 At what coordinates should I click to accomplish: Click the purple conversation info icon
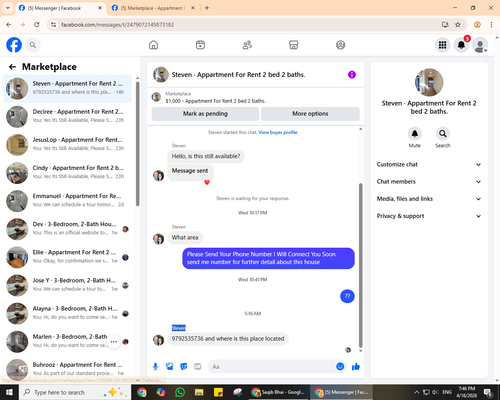click(x=352, y=75)
